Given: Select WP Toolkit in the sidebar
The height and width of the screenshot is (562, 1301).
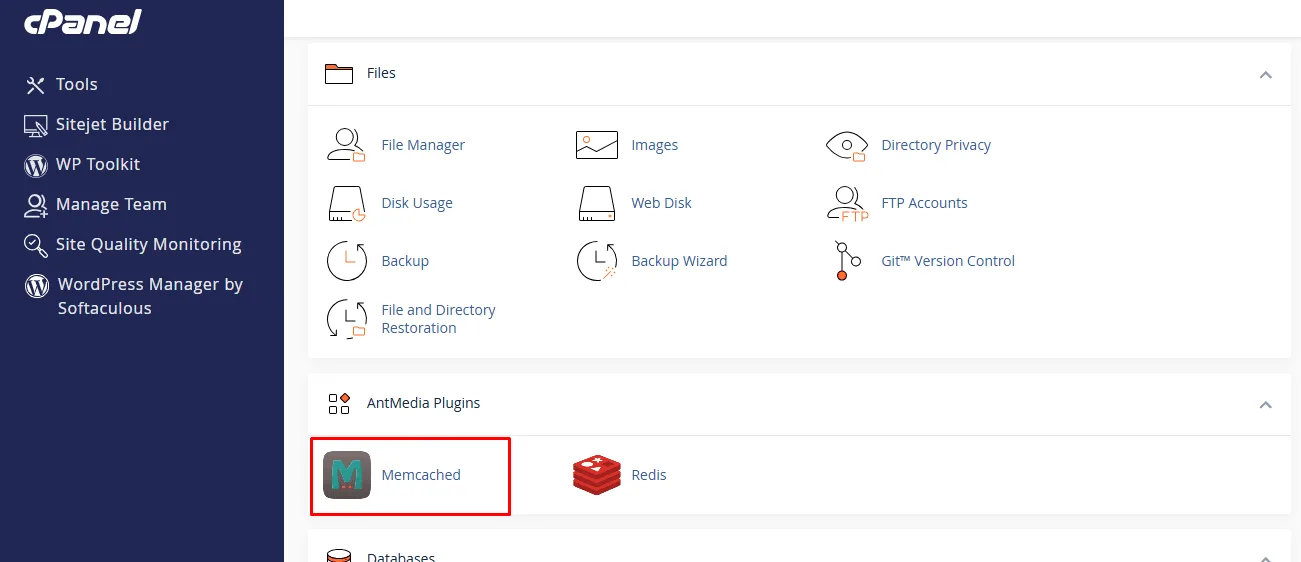Looking at the screenshot, I should 97,165.
